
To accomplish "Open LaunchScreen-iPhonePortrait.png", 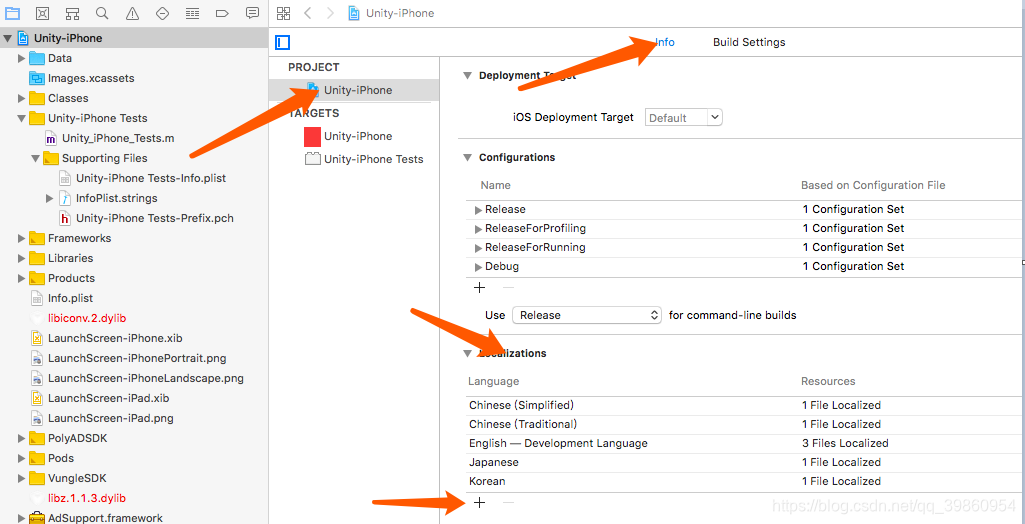I will [x=137, y=358].
